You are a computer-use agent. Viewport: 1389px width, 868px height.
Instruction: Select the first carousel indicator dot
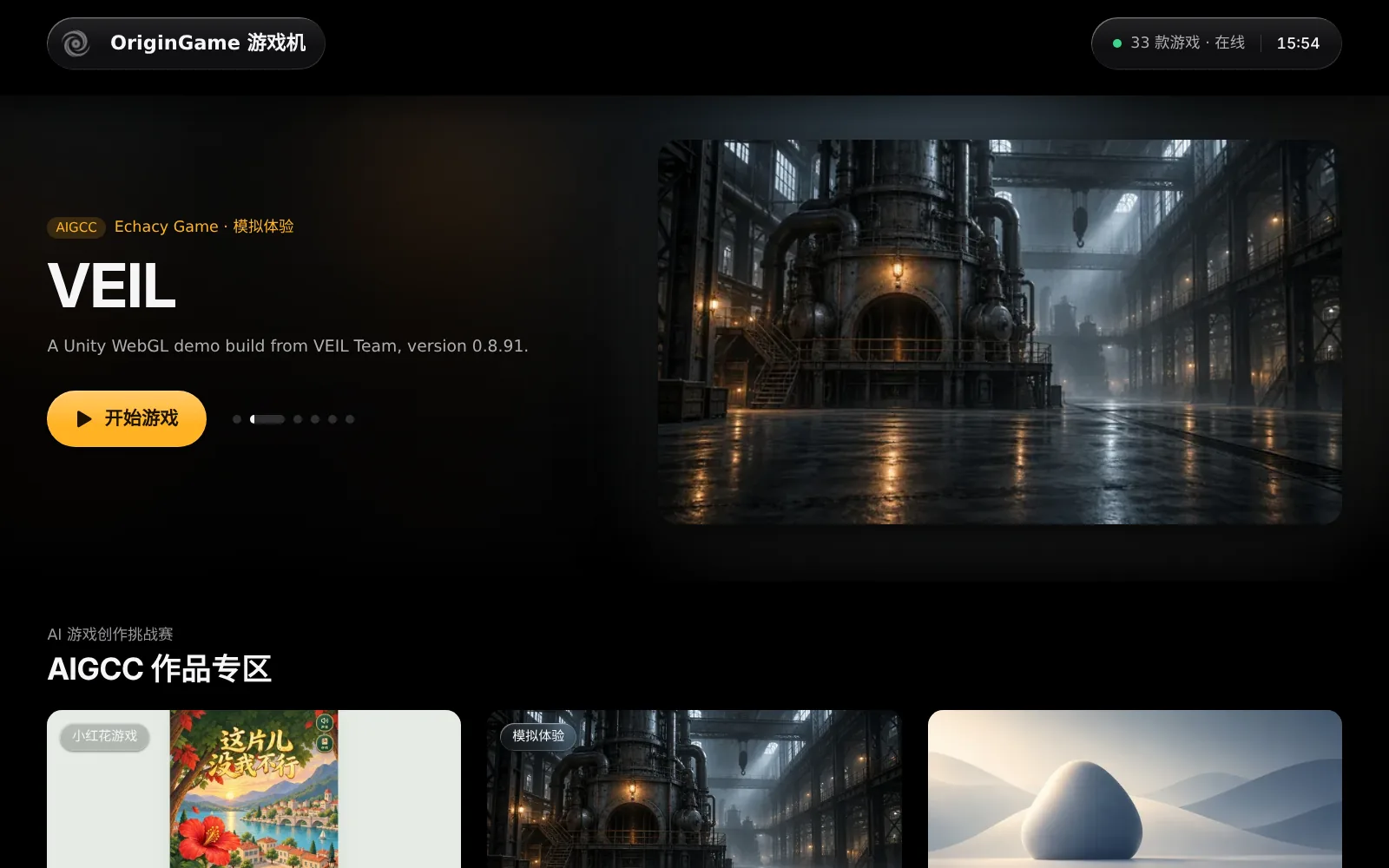[x=237, y=419]
